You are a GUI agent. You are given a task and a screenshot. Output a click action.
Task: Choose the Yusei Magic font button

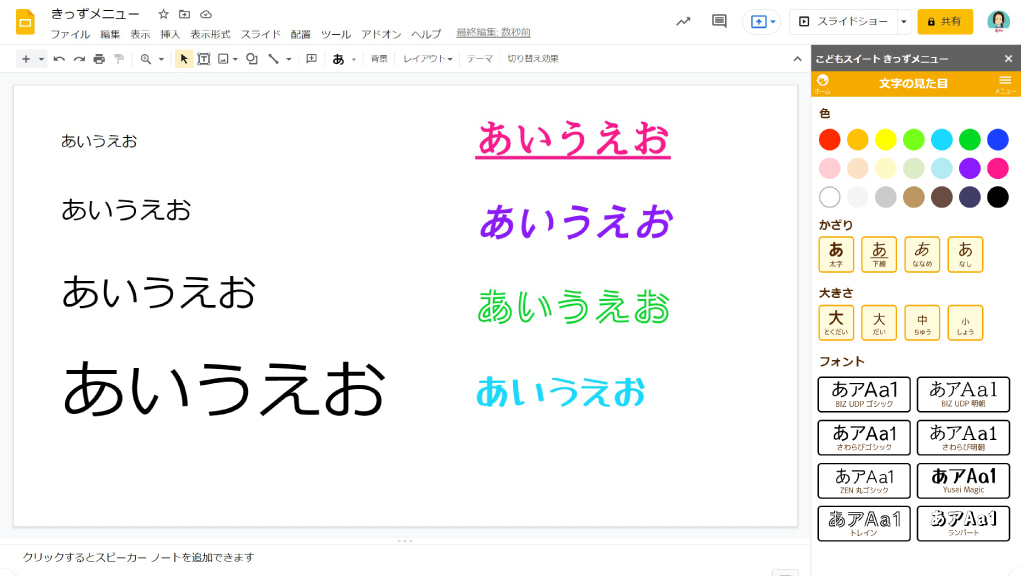(963, 481)
